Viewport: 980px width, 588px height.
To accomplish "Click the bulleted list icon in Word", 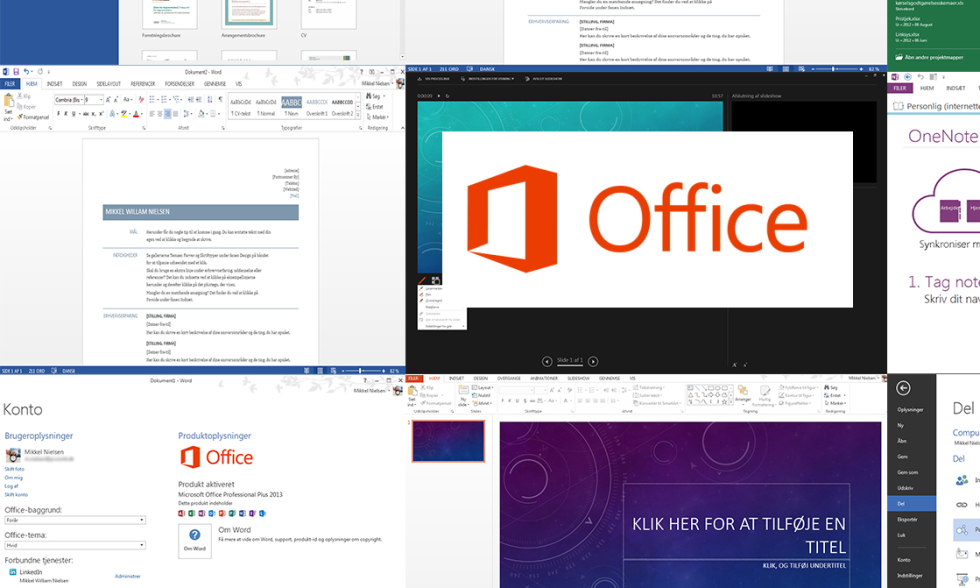I will pos(152,99).
